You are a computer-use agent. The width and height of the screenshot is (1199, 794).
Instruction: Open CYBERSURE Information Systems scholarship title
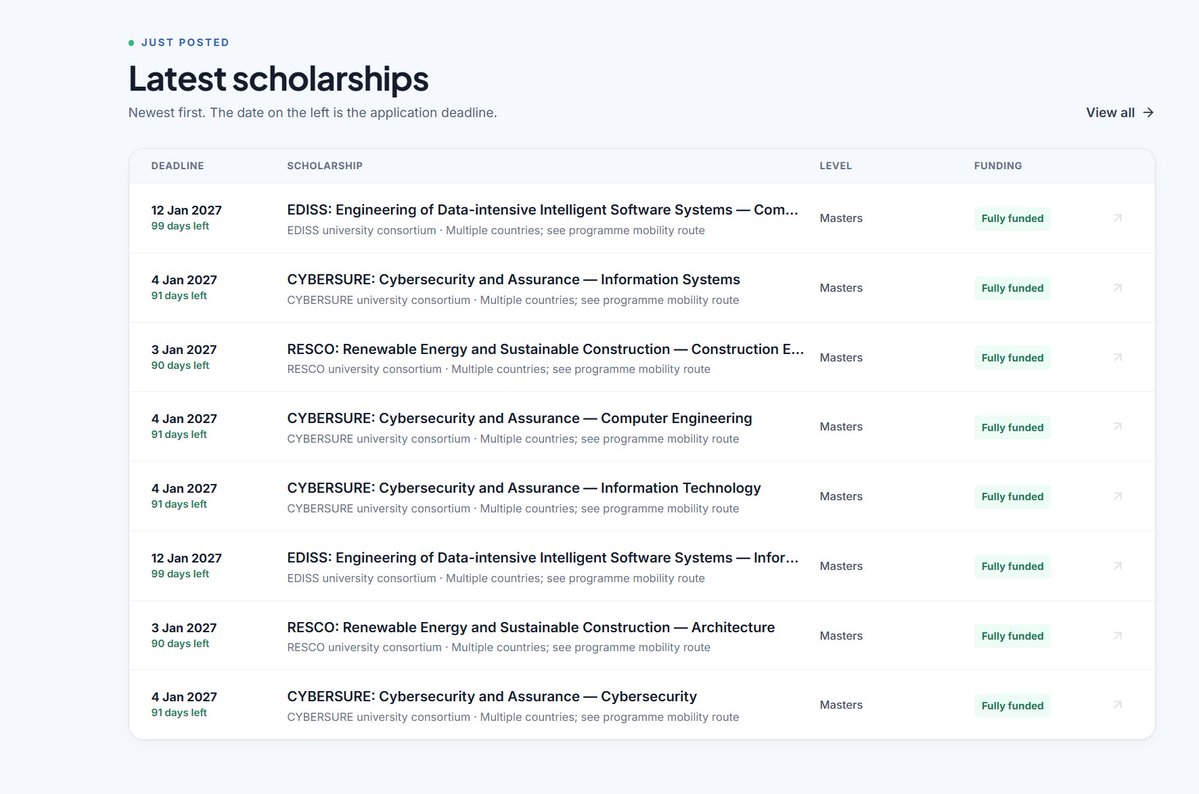tap(513, 279)
